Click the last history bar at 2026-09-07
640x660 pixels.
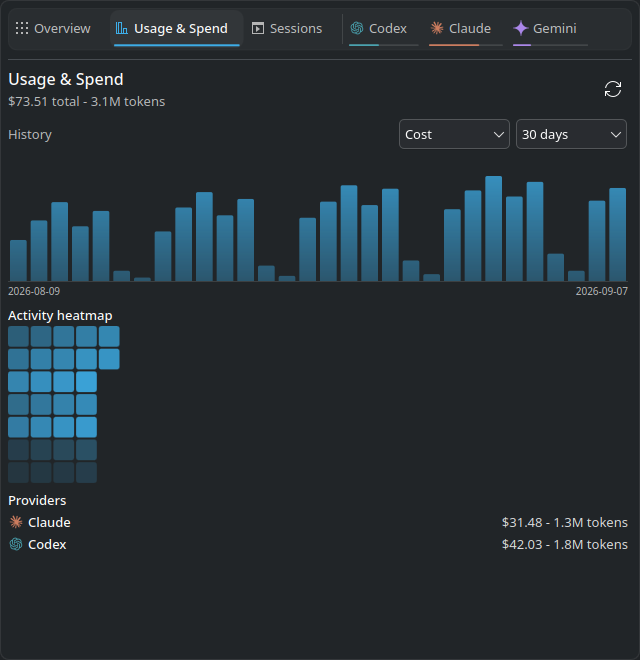tap(618, 234)
